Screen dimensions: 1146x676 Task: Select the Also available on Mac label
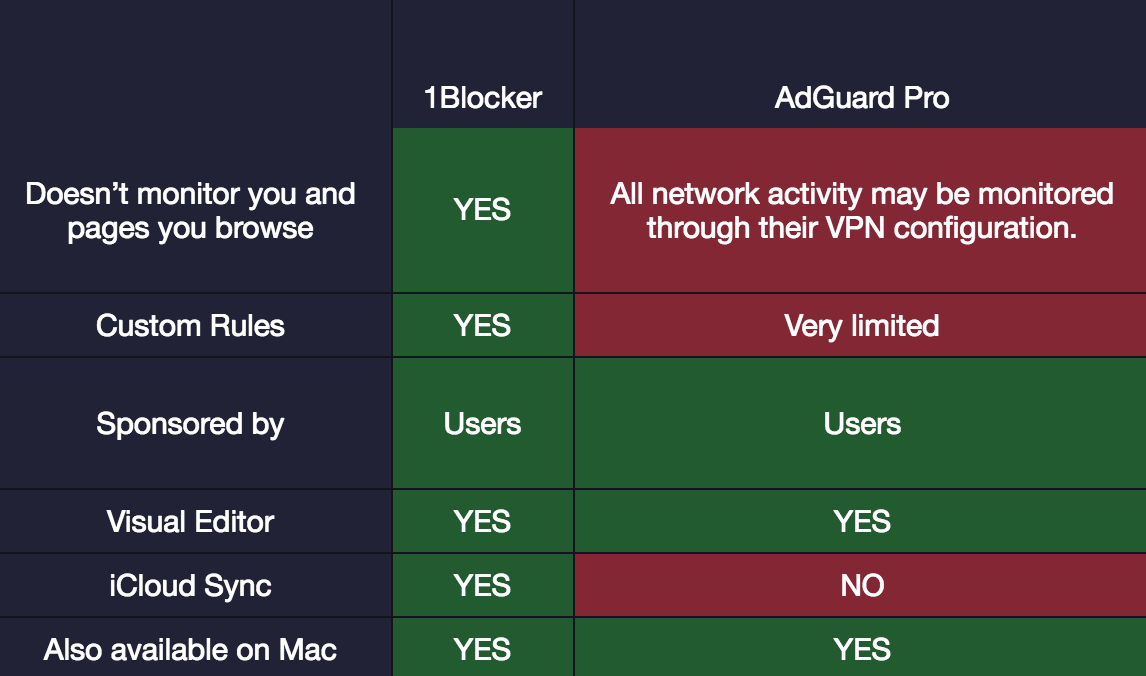tap(190, 651)
